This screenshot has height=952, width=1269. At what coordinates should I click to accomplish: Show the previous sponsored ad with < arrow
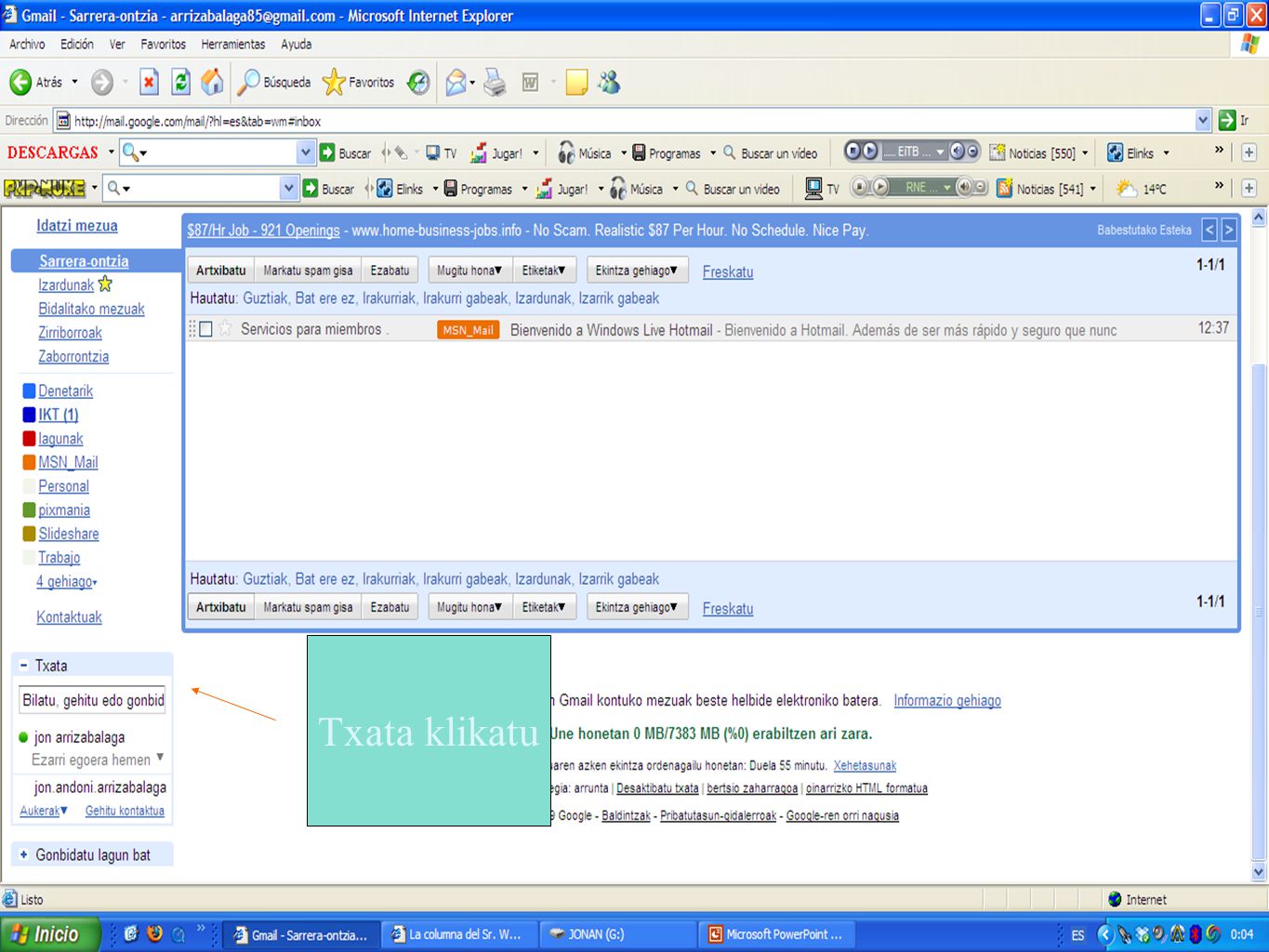[x=1210, y=230]
